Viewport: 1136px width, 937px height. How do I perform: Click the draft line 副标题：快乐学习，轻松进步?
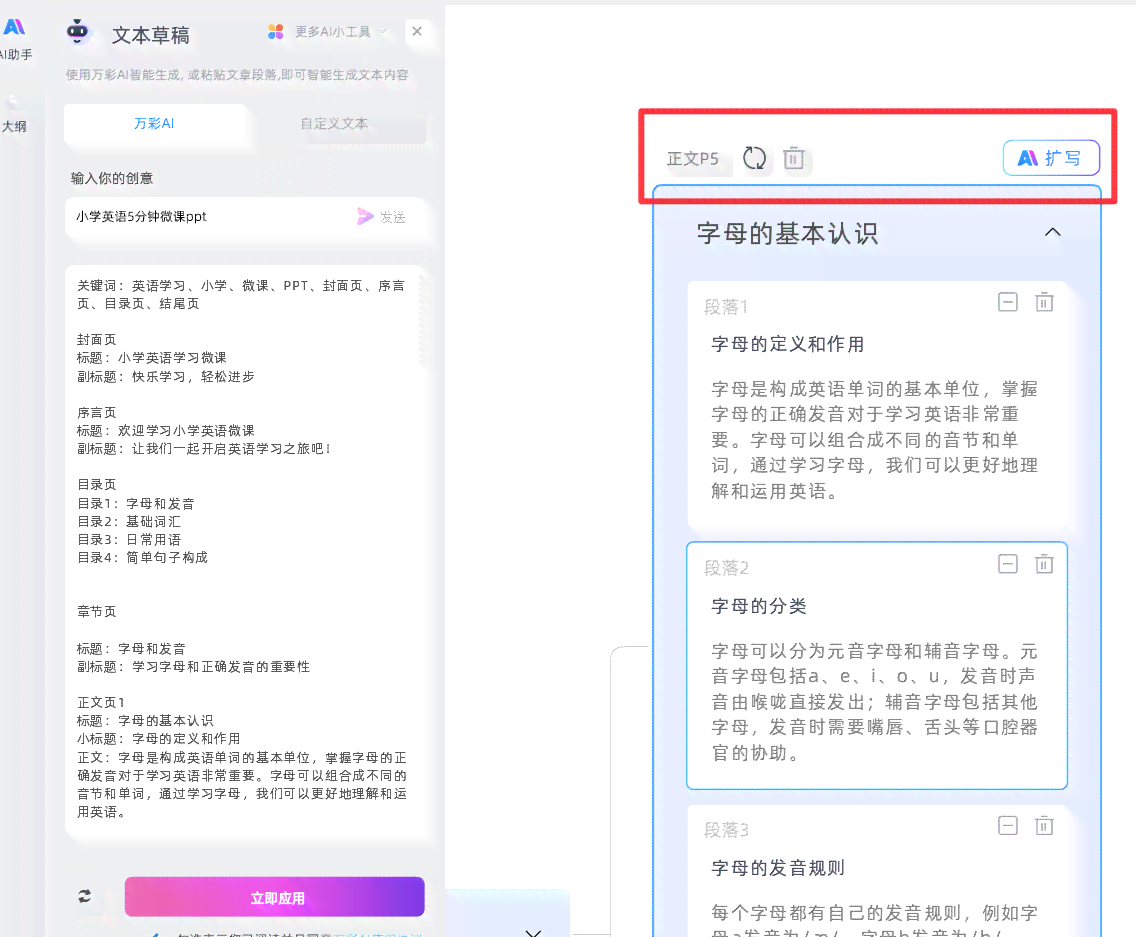[x=166, y=377]
